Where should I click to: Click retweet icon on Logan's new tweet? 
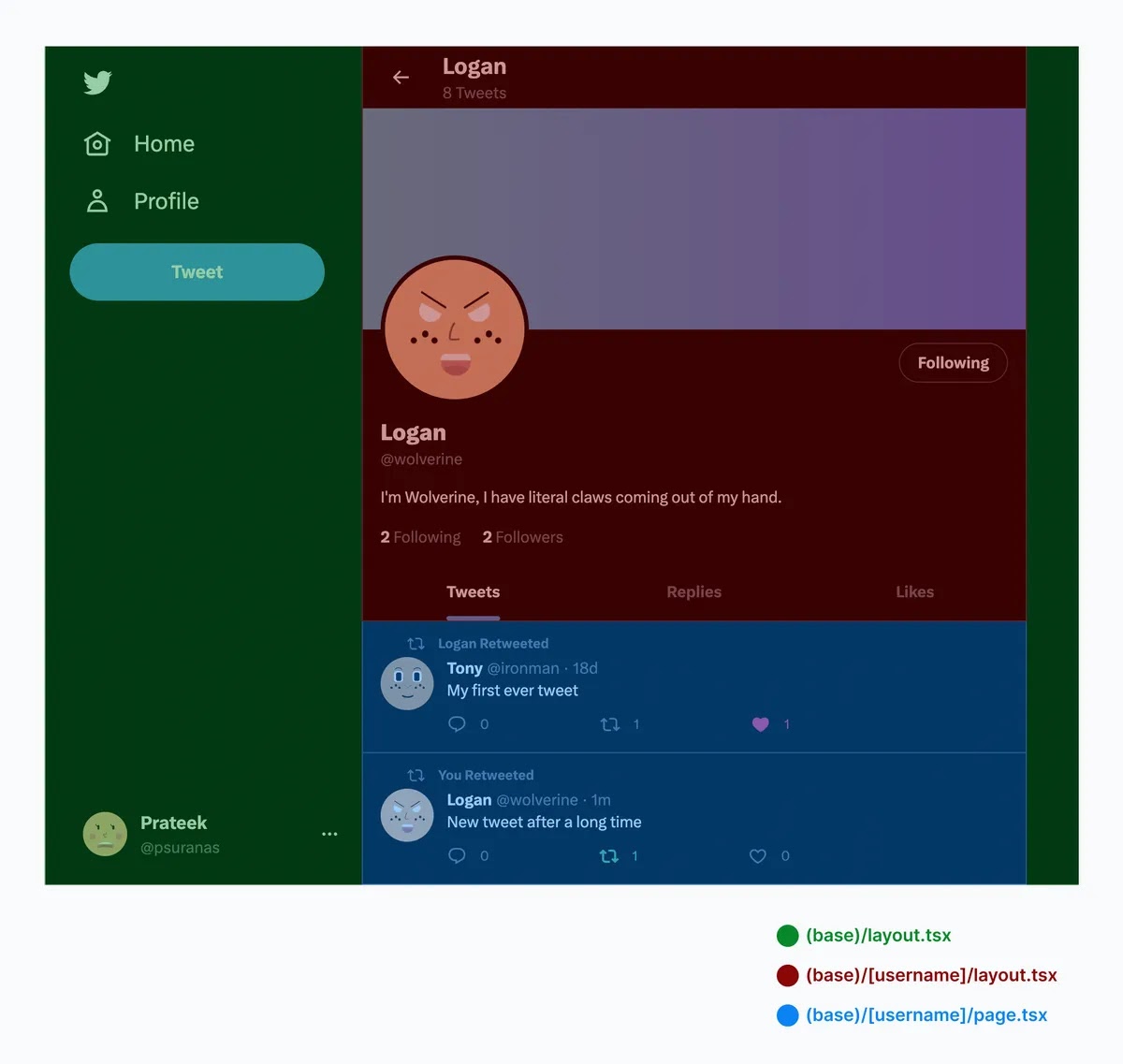[609, 855]
